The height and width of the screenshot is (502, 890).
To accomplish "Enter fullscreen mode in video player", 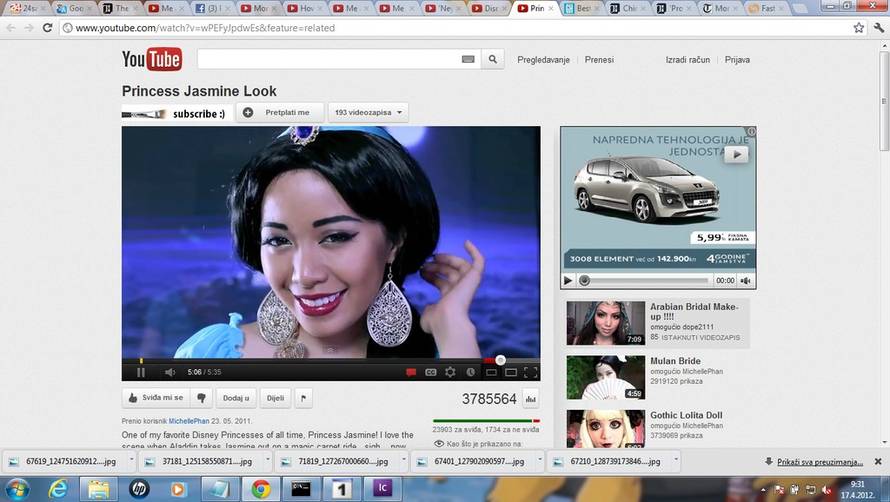I will (531, 373).
